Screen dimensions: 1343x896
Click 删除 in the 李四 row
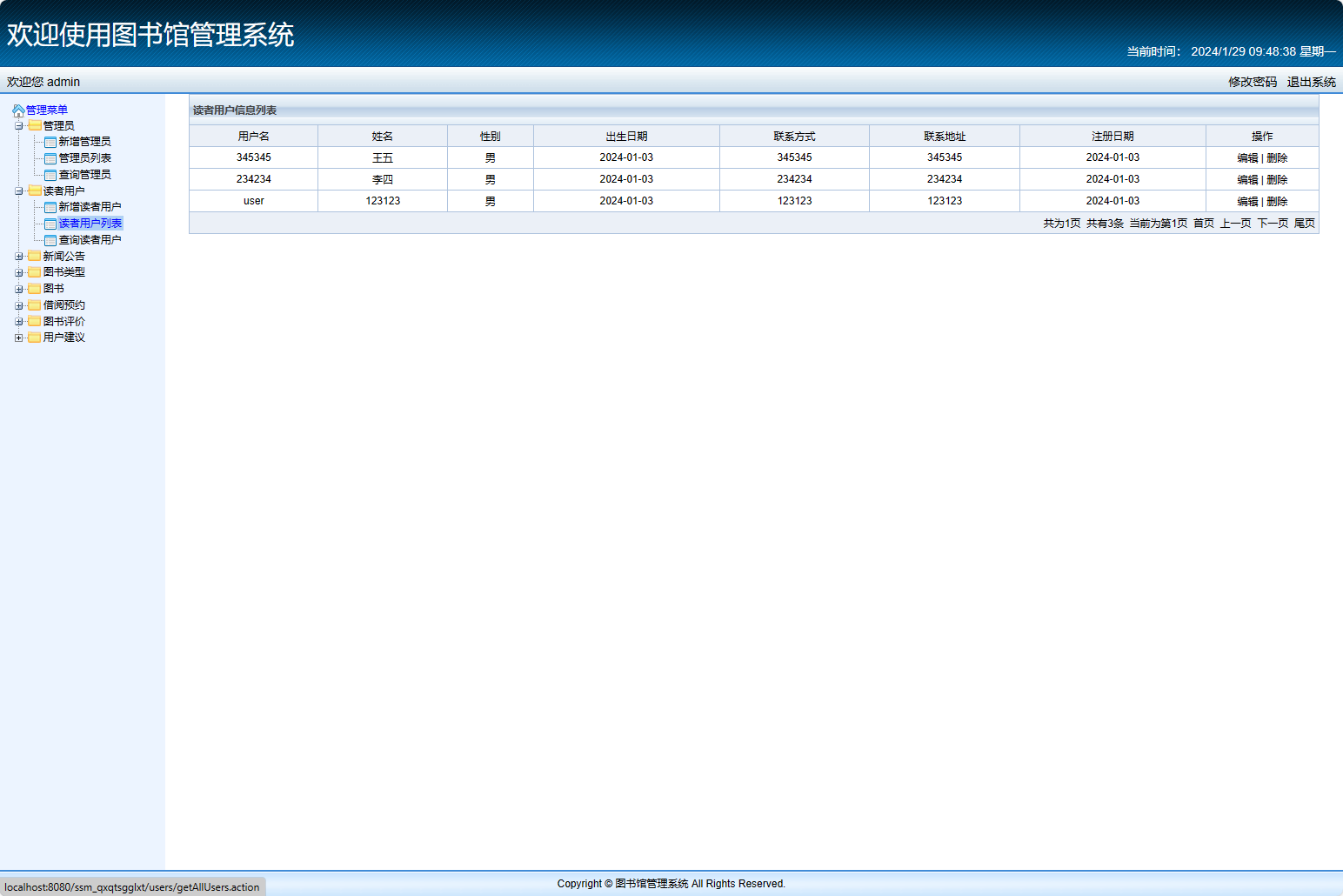pyautogui.click(x=1277, y=180)
